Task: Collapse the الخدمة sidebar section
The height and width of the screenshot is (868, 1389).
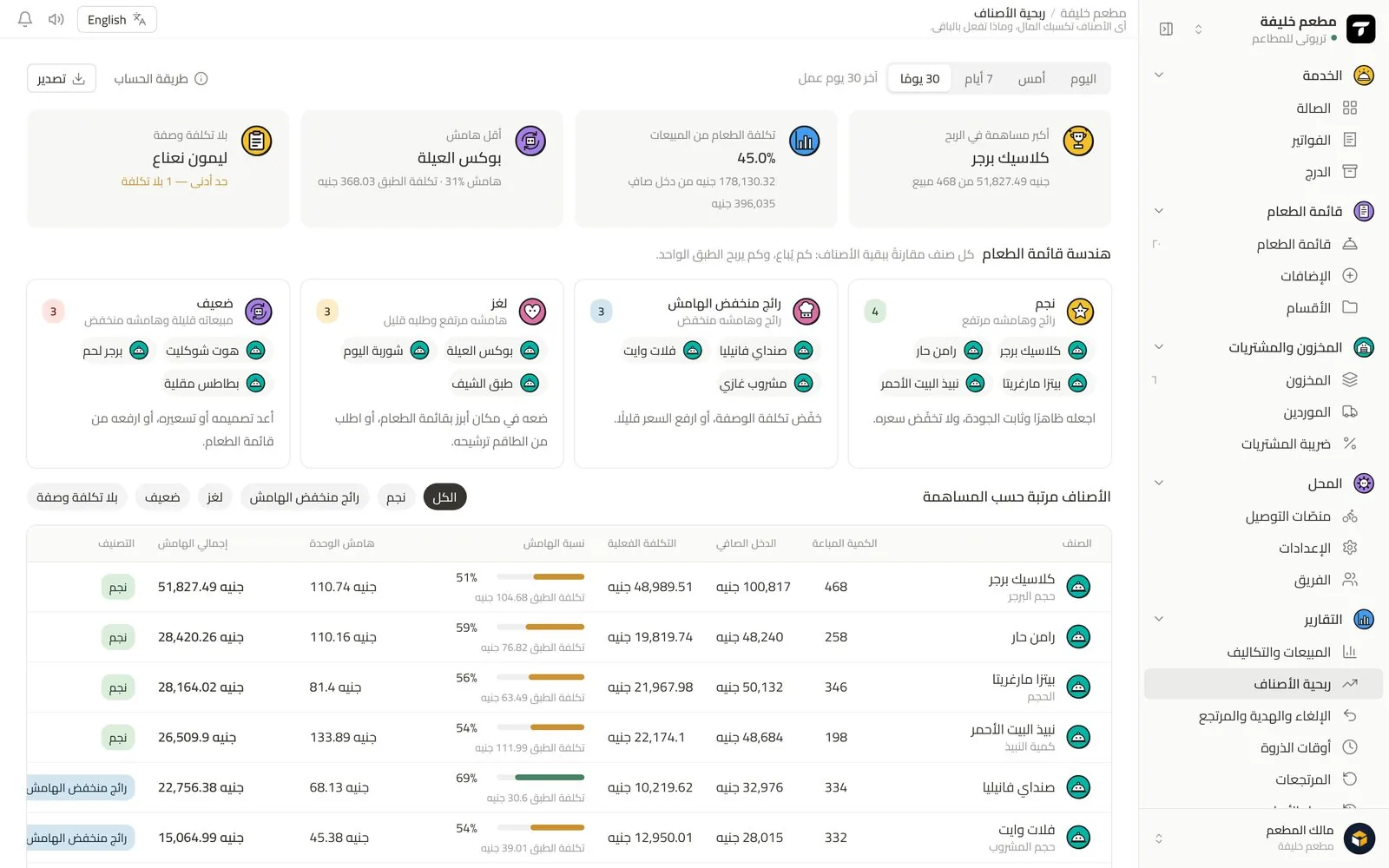Action: (x=1158, y=75)
